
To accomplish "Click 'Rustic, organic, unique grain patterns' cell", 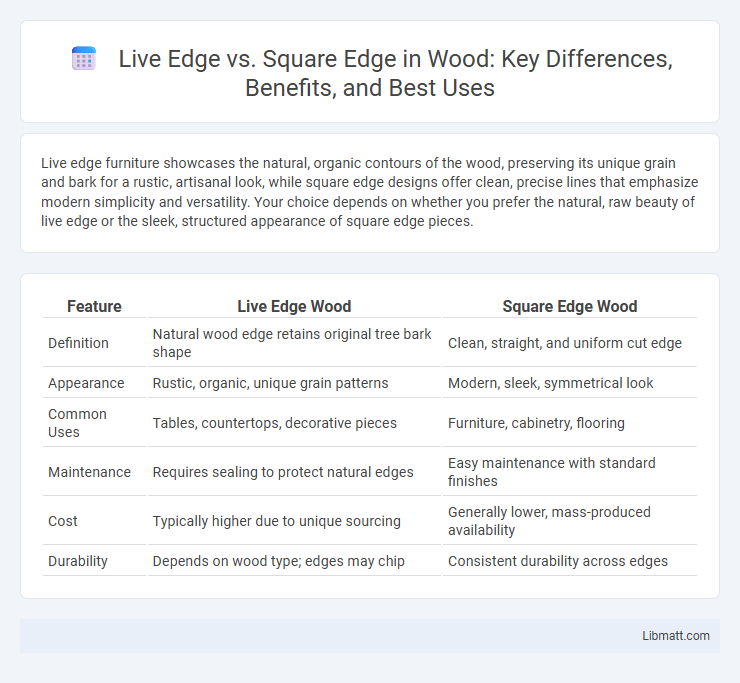I will click(x=270, y=383).
